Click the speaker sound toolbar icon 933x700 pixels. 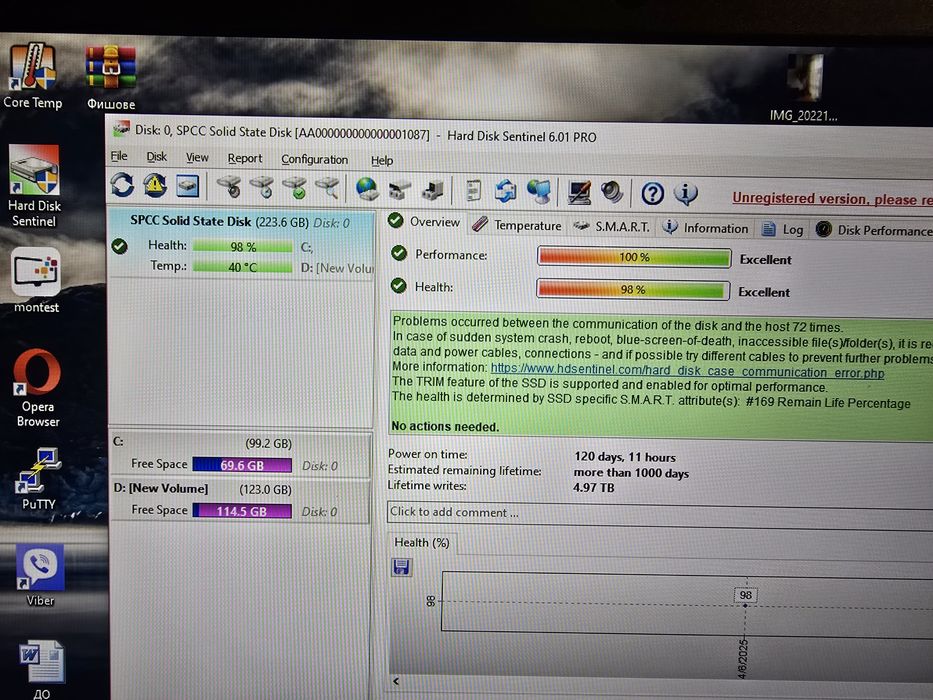pyautogui.click(x=612, y=193)
